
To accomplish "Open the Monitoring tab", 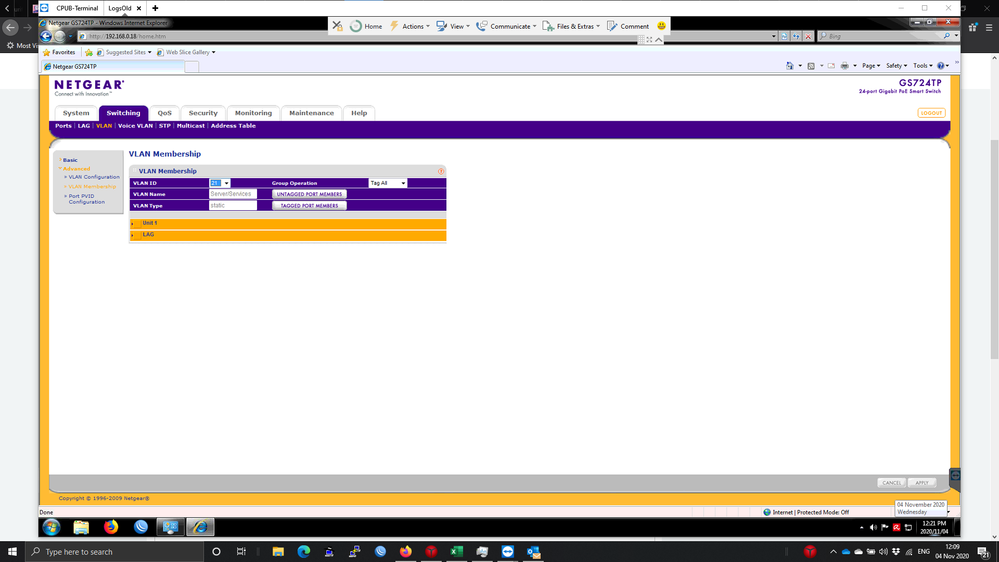I will click(253, 113).
